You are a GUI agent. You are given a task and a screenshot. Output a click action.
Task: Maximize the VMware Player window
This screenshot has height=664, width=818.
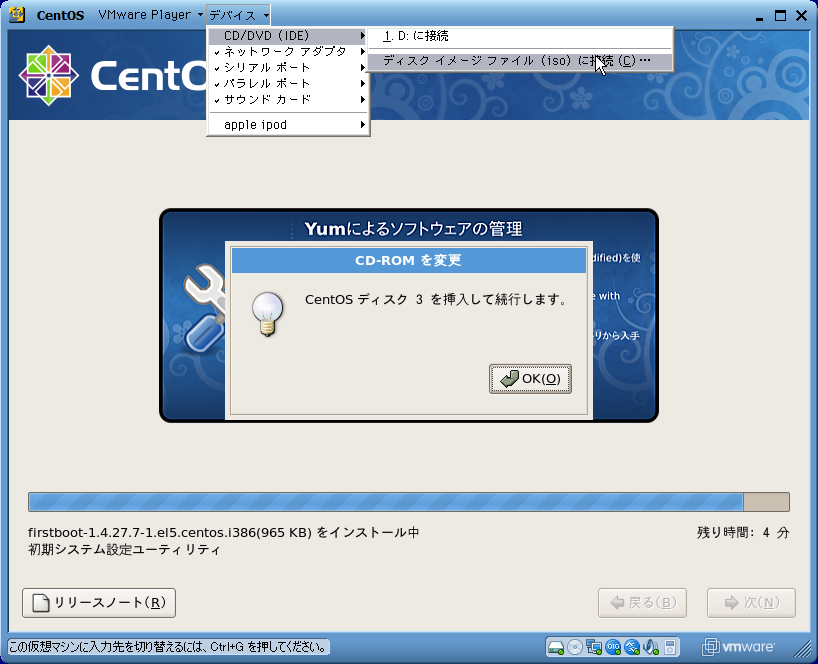[x=780, y=16]
